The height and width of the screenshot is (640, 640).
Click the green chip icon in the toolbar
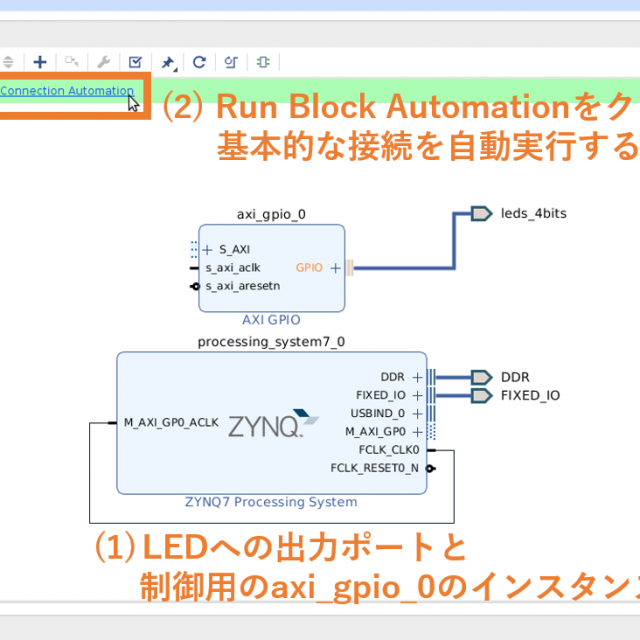tap(263, 62)
